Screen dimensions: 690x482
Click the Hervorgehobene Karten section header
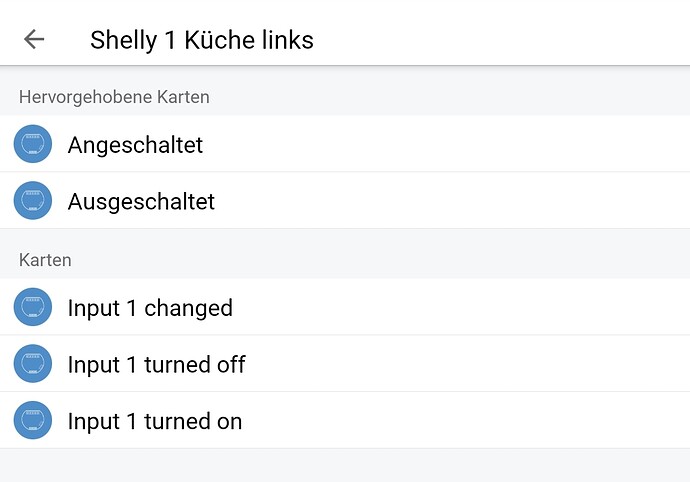coord(114,97)
